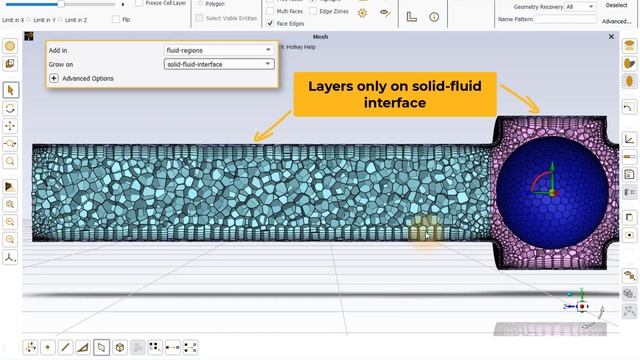This screenshot has width=640, height=360.
Task: Close the Mesh graphics window
Action: coord(611,37)
